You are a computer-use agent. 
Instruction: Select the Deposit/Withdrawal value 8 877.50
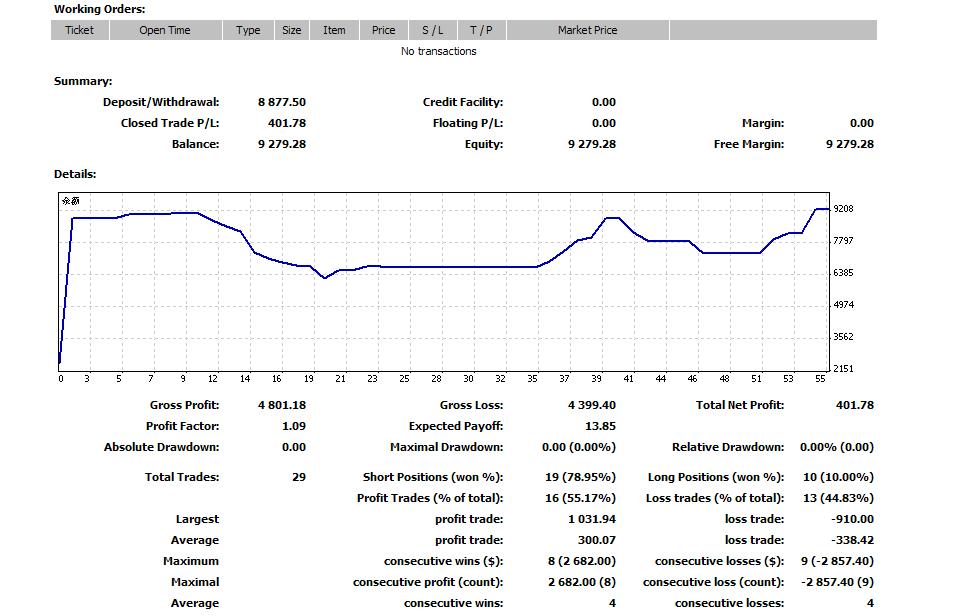pyautogui.click(x=282, y=102)
